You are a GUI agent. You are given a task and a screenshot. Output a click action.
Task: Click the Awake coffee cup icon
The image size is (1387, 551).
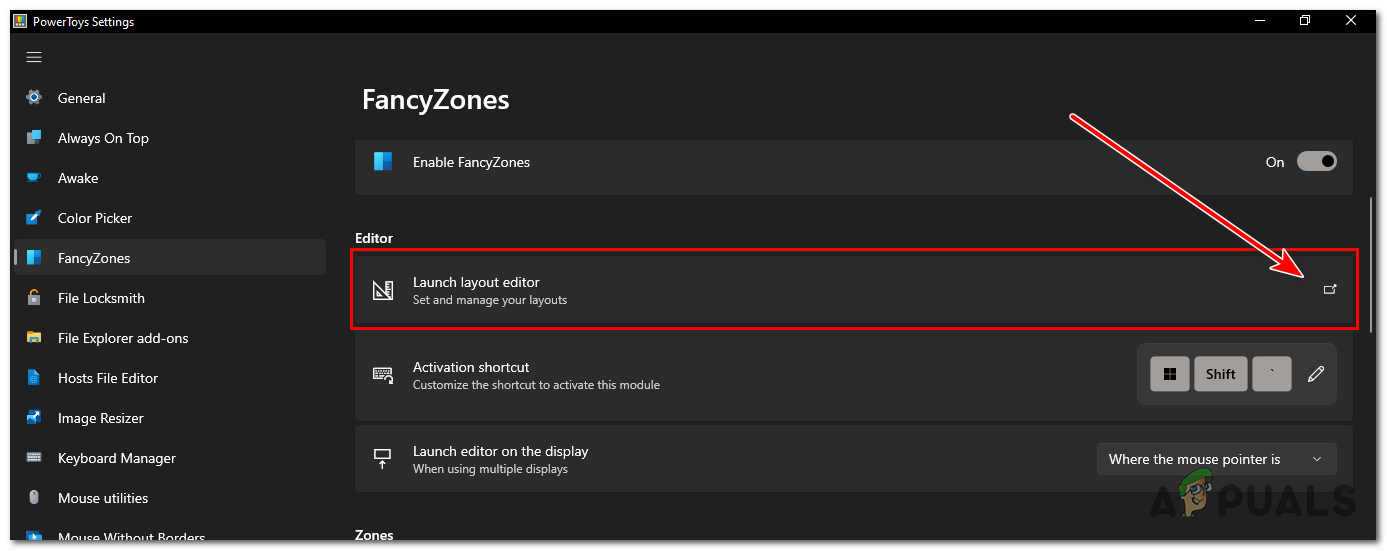[34, 178]
